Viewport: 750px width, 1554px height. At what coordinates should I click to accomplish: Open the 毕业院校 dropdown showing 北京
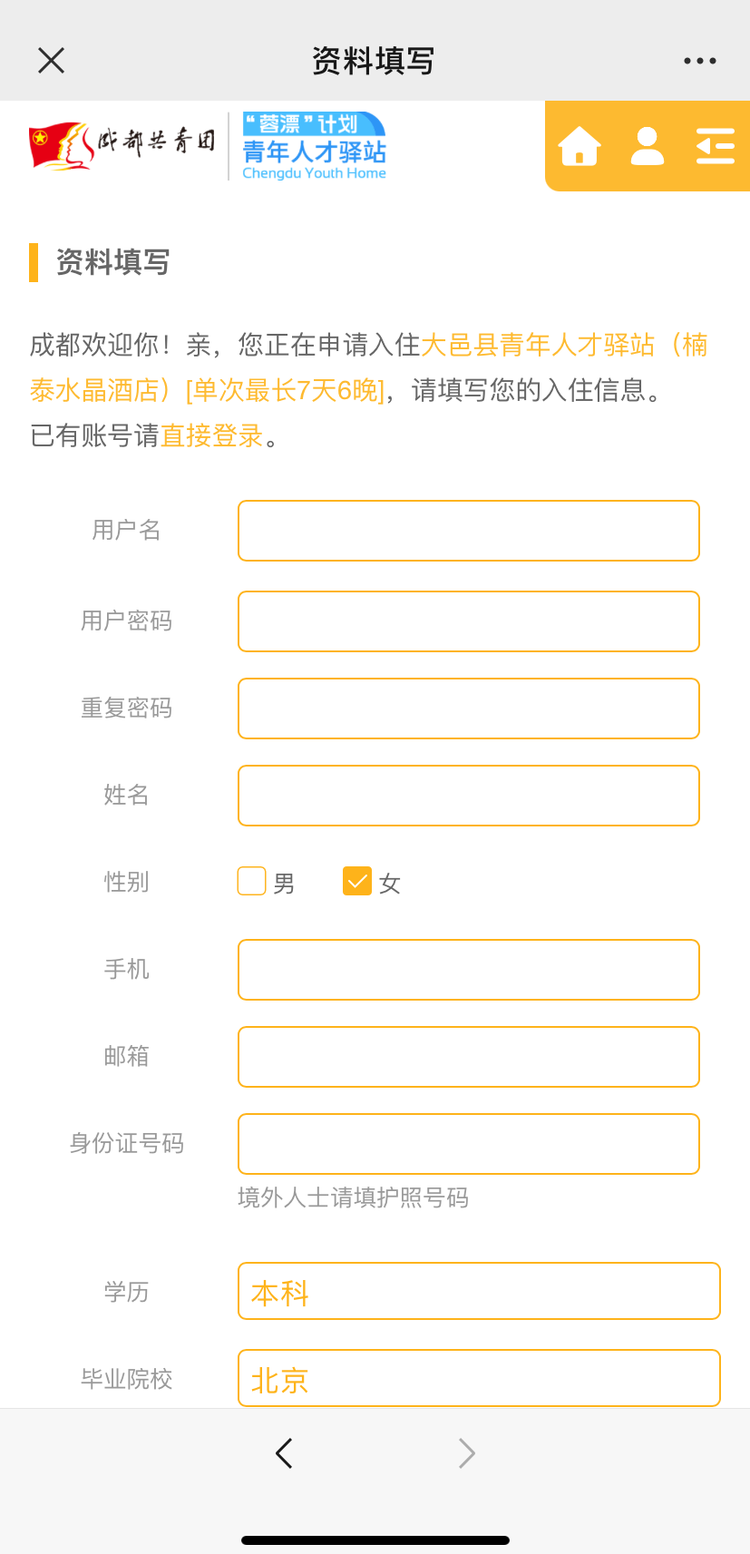click(x=479, y=1378)
